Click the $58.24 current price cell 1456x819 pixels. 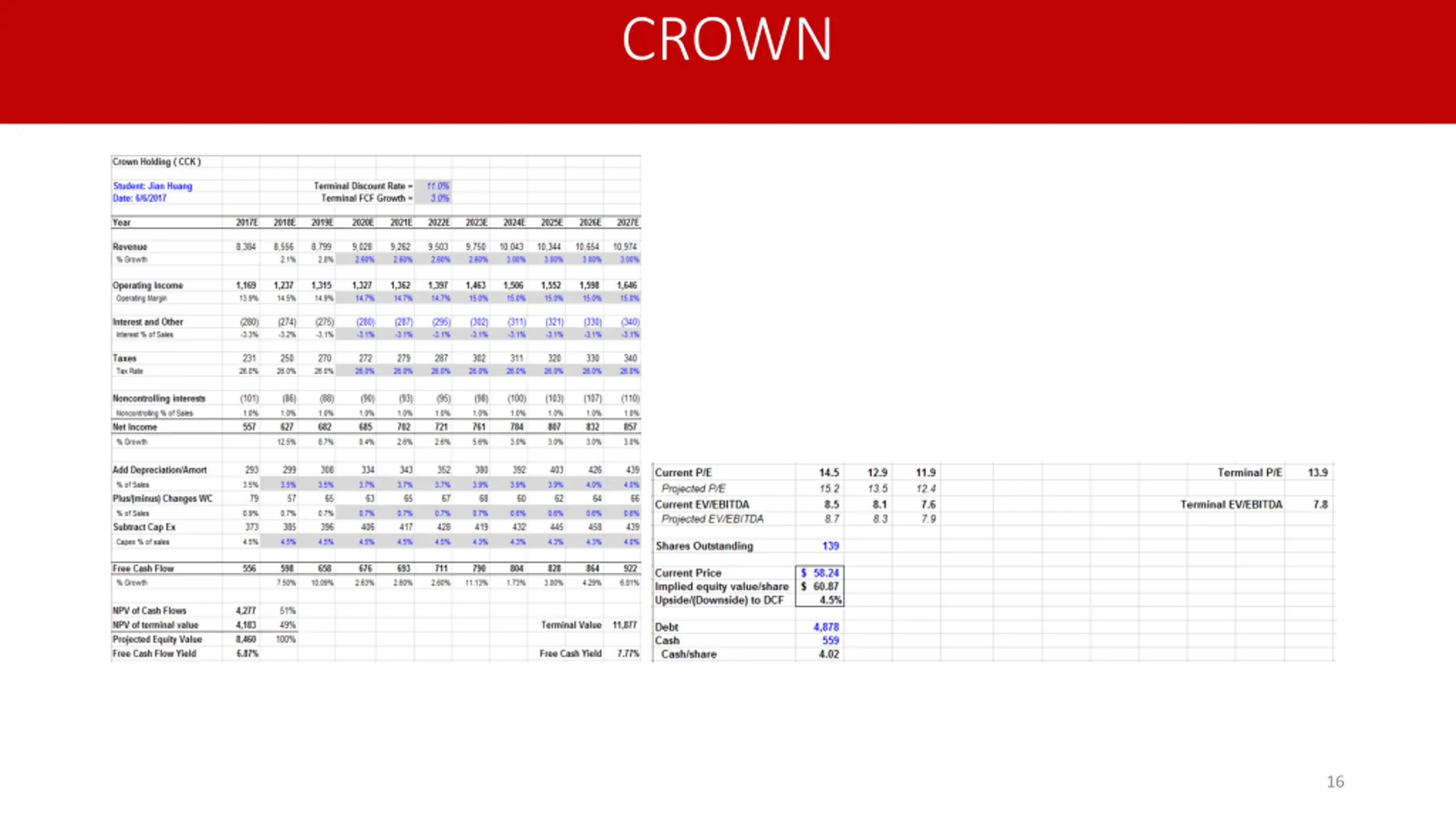pyautogui.click(x=820, y=573)
